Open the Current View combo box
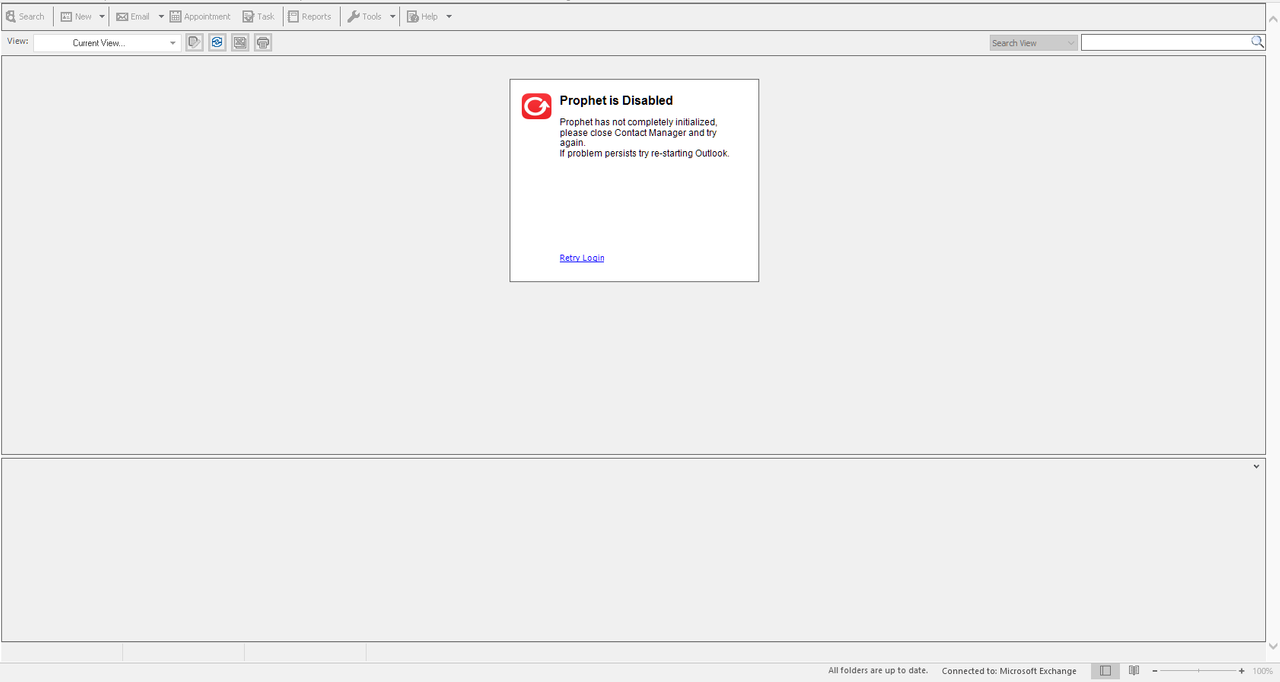The height and width of the screenshot is (682, 1280). click(x=107, y=43)
